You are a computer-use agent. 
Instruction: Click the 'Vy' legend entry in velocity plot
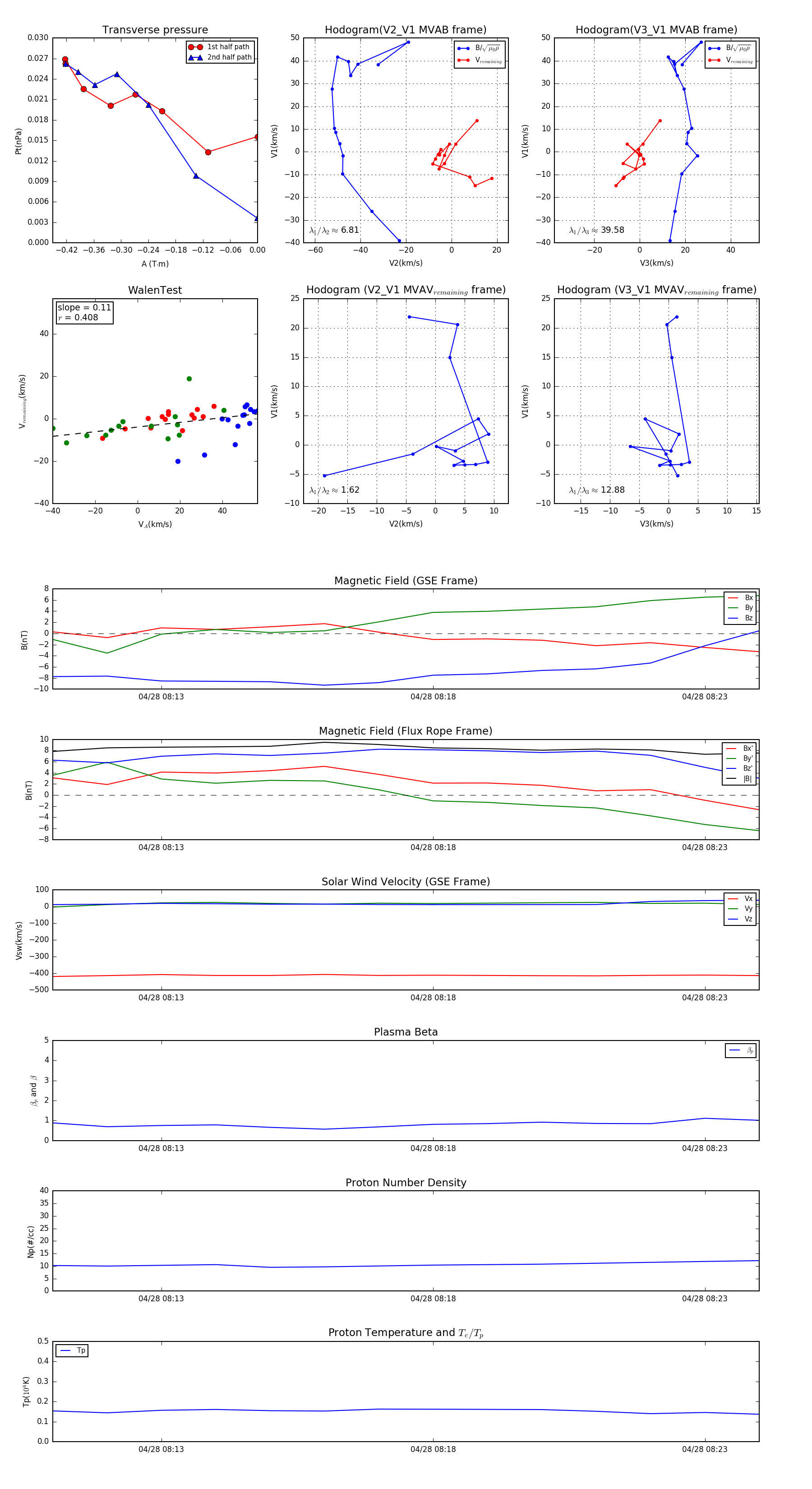coord(740,909)
